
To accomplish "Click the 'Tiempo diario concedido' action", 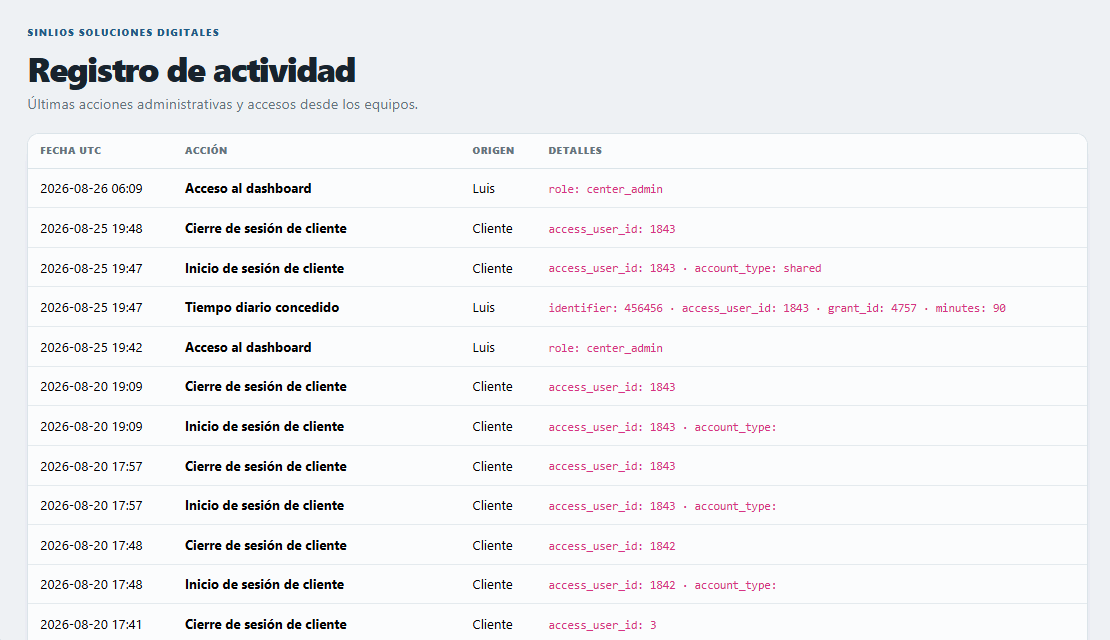I will pyautogui.click(x=262, y=307).
